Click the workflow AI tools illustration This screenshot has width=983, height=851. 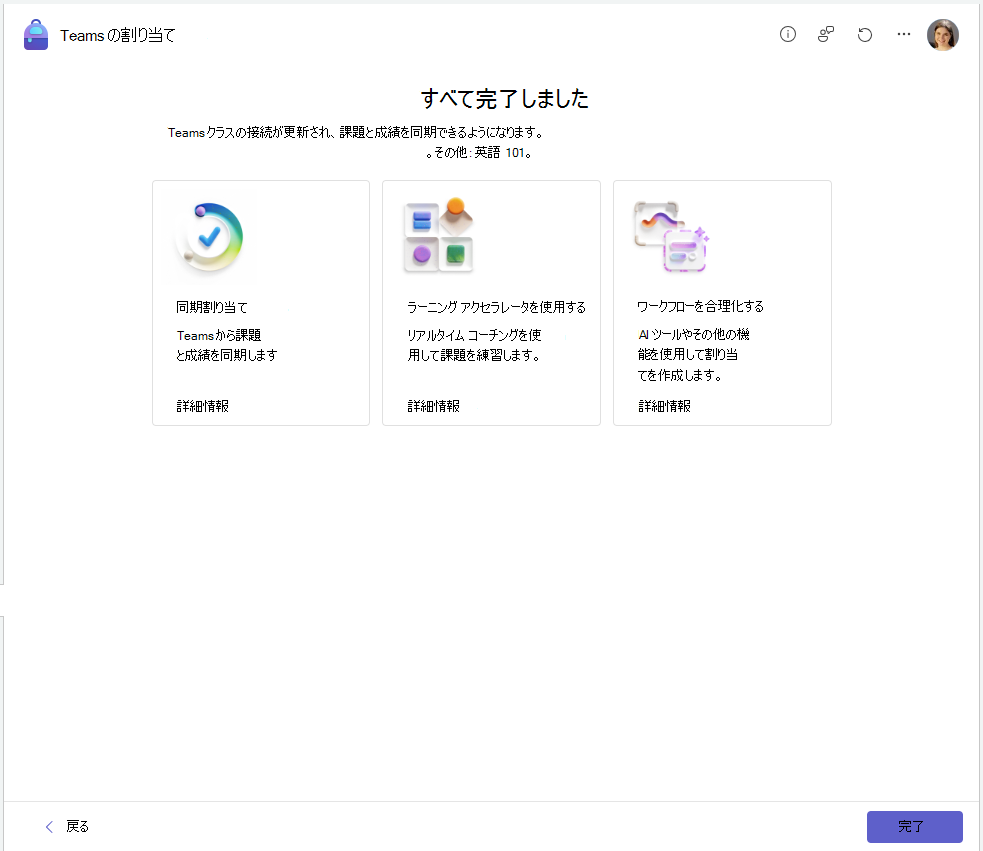[671, 236]
